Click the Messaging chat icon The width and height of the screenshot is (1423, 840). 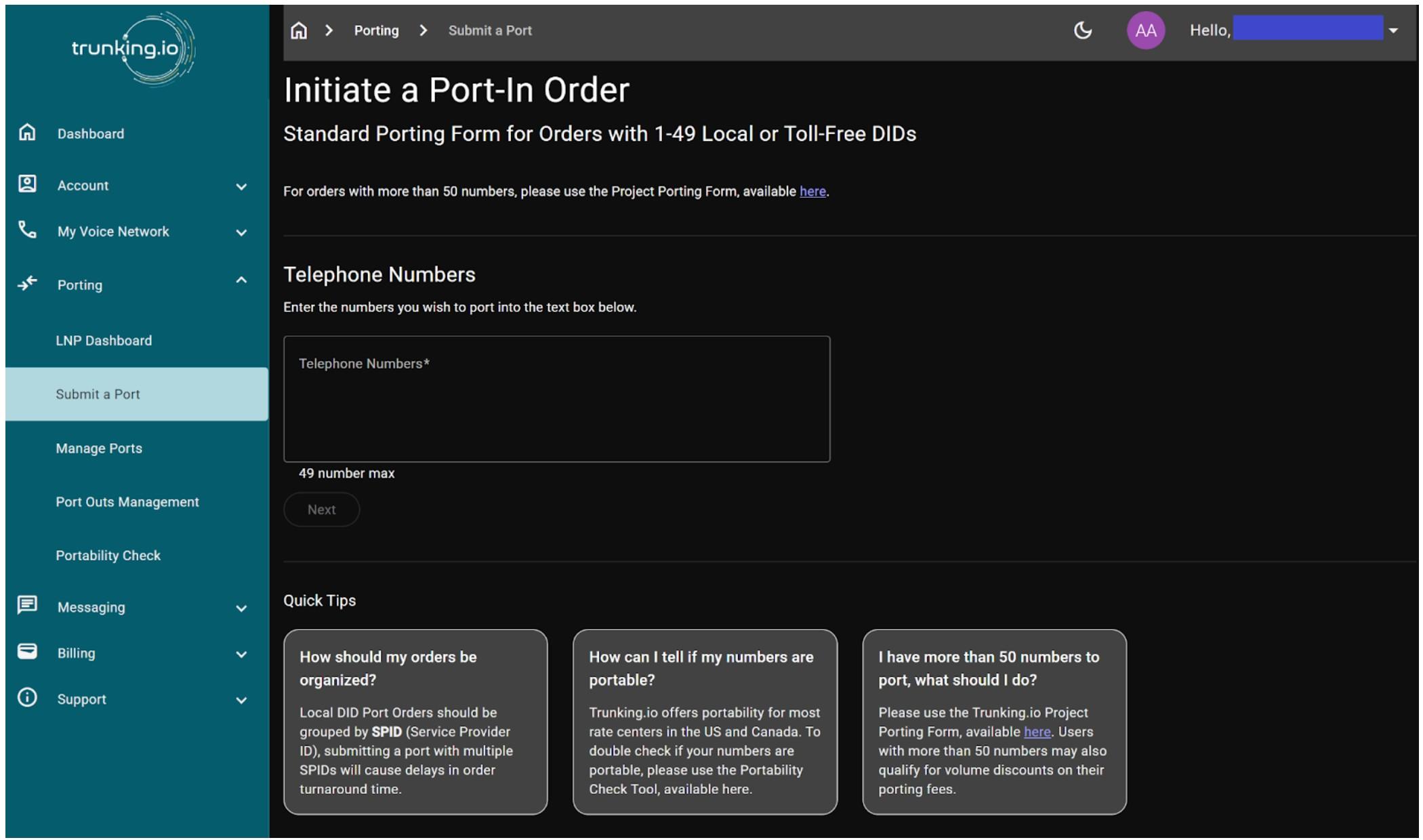coord(27,605)
